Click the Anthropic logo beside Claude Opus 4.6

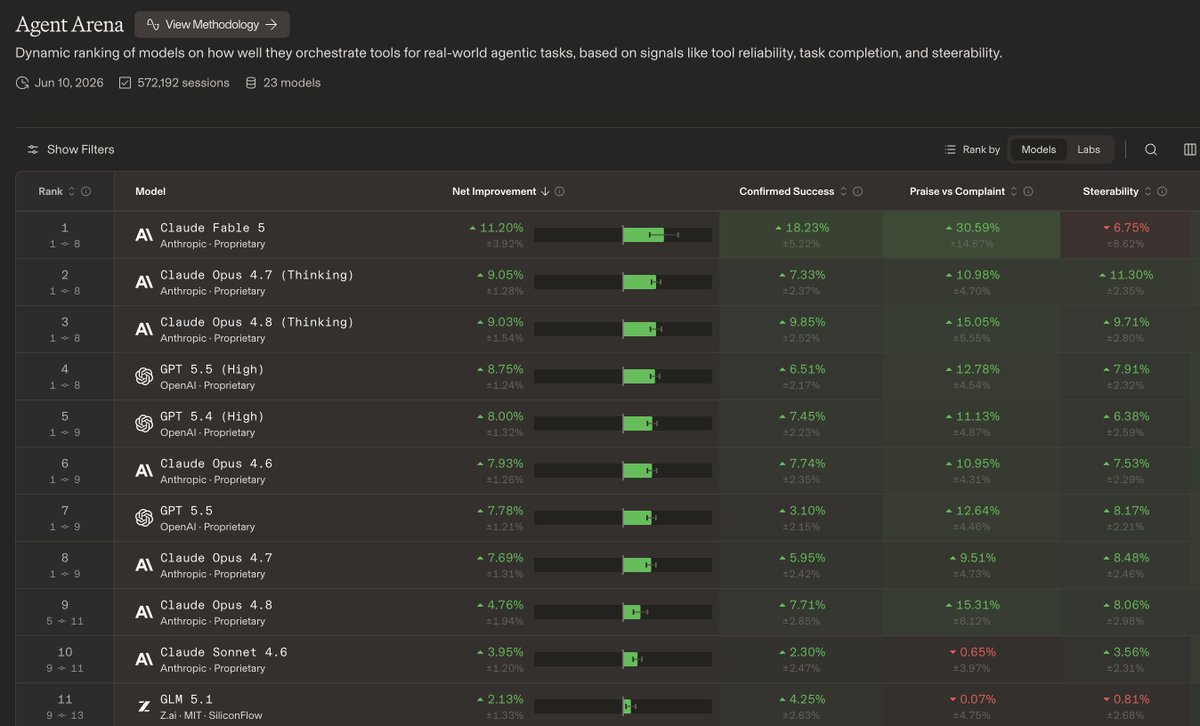tap(144, 470)
